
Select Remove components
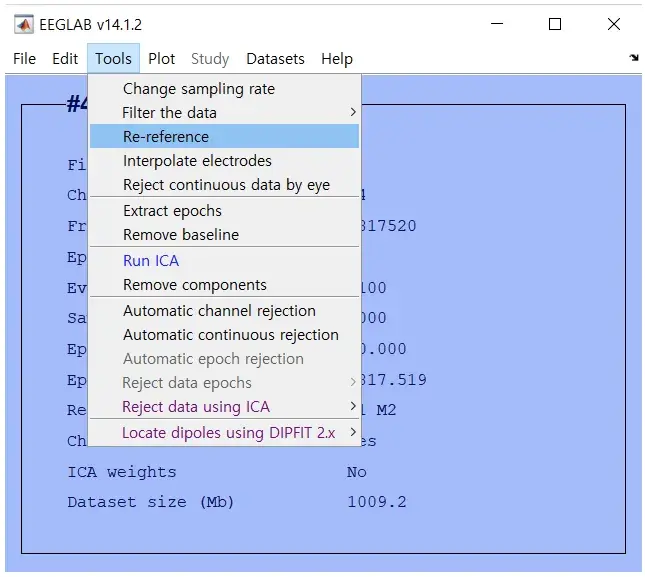point(195,285)
